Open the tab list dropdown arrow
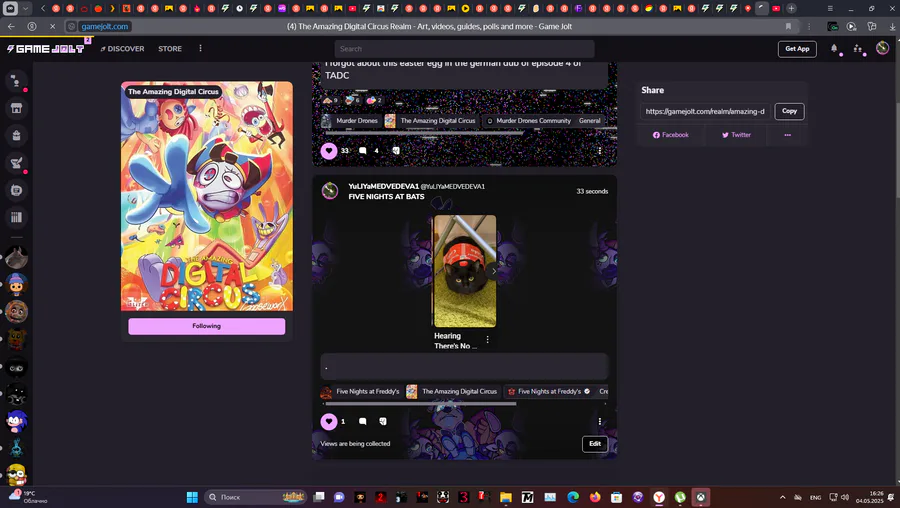Screen dimensions: 900x508 (x=25, y=9)
